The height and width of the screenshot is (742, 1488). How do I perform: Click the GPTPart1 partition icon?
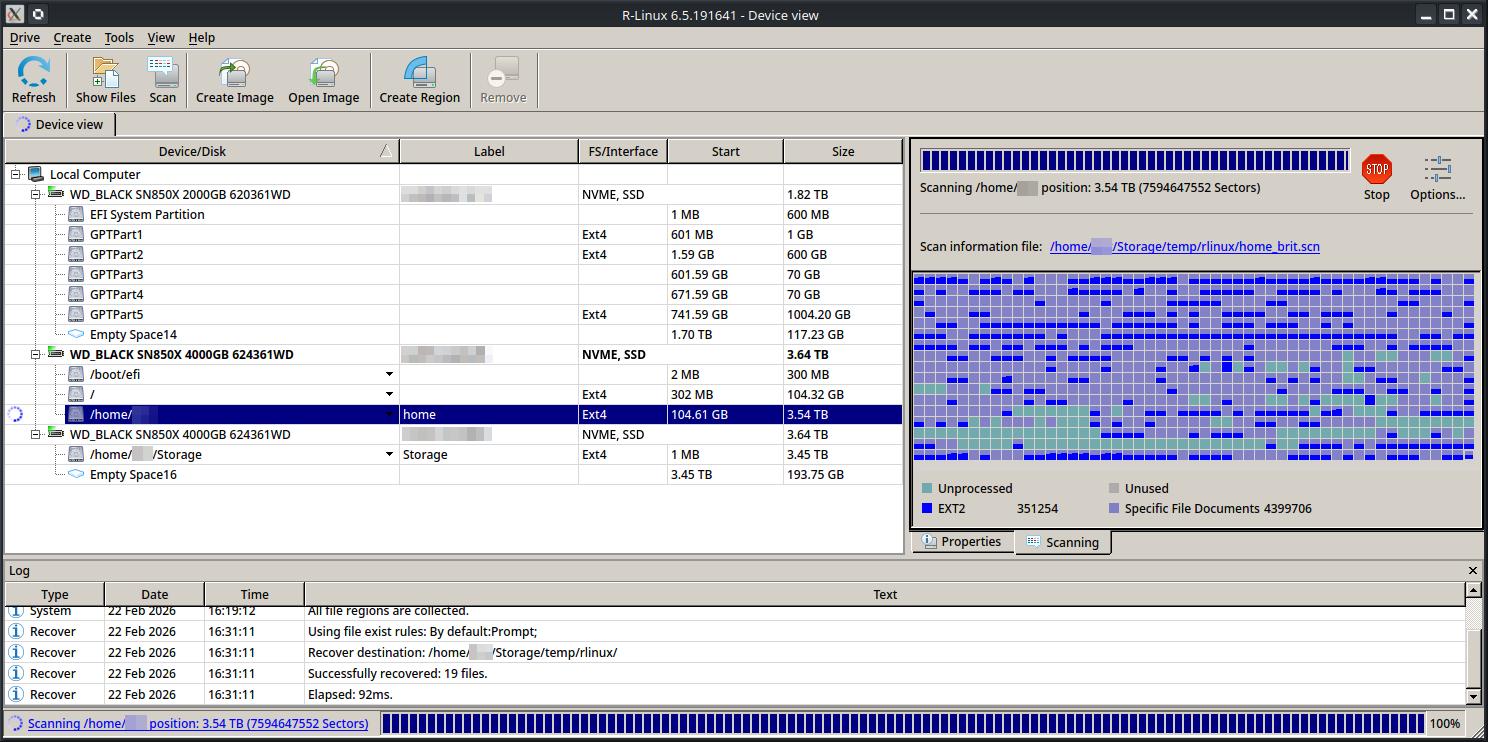(x=76, y=234)
